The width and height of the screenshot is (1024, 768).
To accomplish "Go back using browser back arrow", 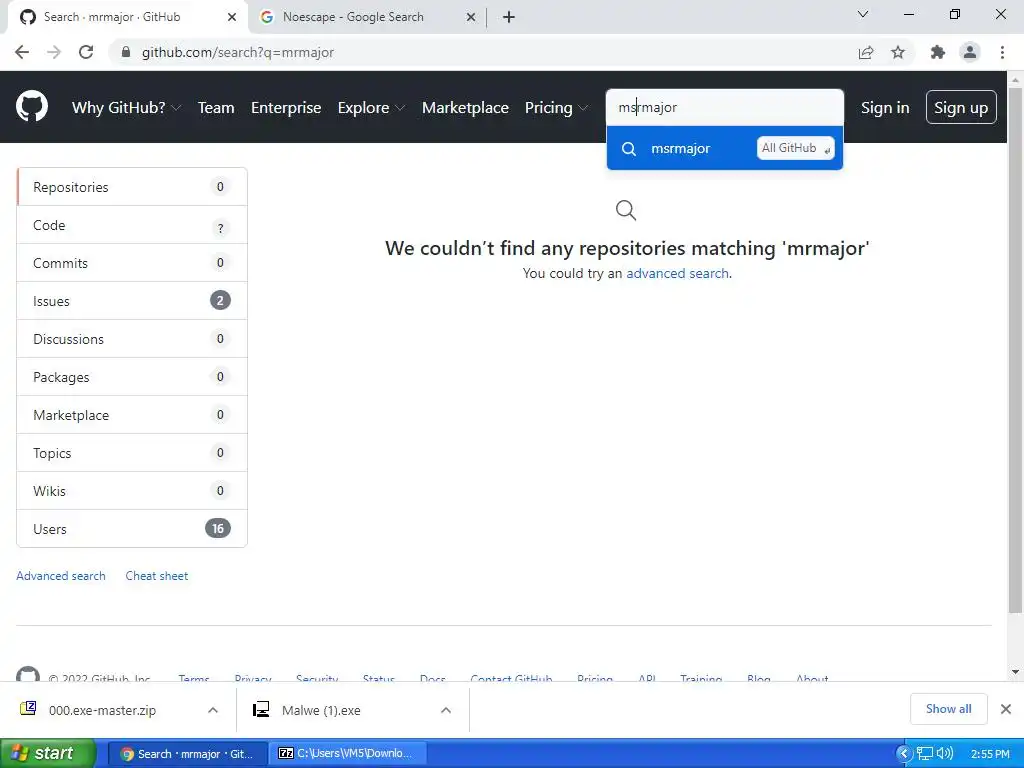I will (x=22, y=52).
